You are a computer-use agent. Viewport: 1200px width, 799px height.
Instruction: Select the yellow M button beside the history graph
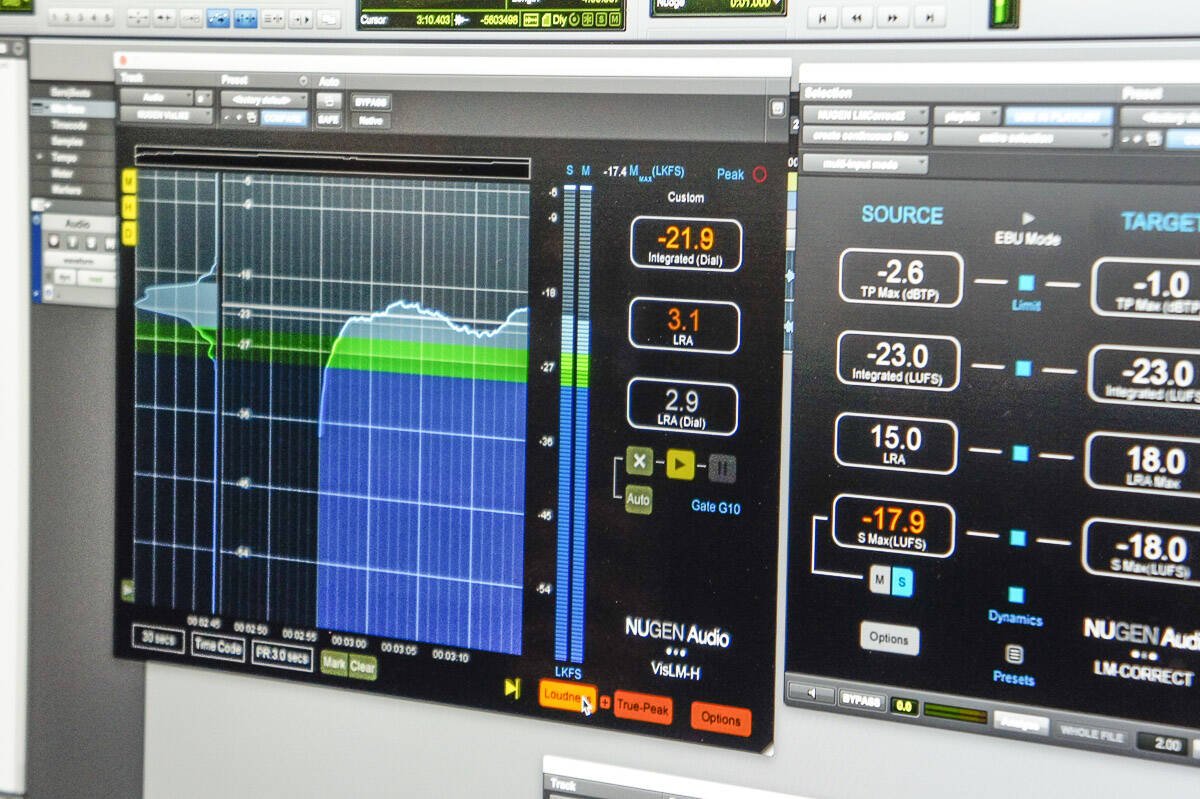click(x=129, y=181)
